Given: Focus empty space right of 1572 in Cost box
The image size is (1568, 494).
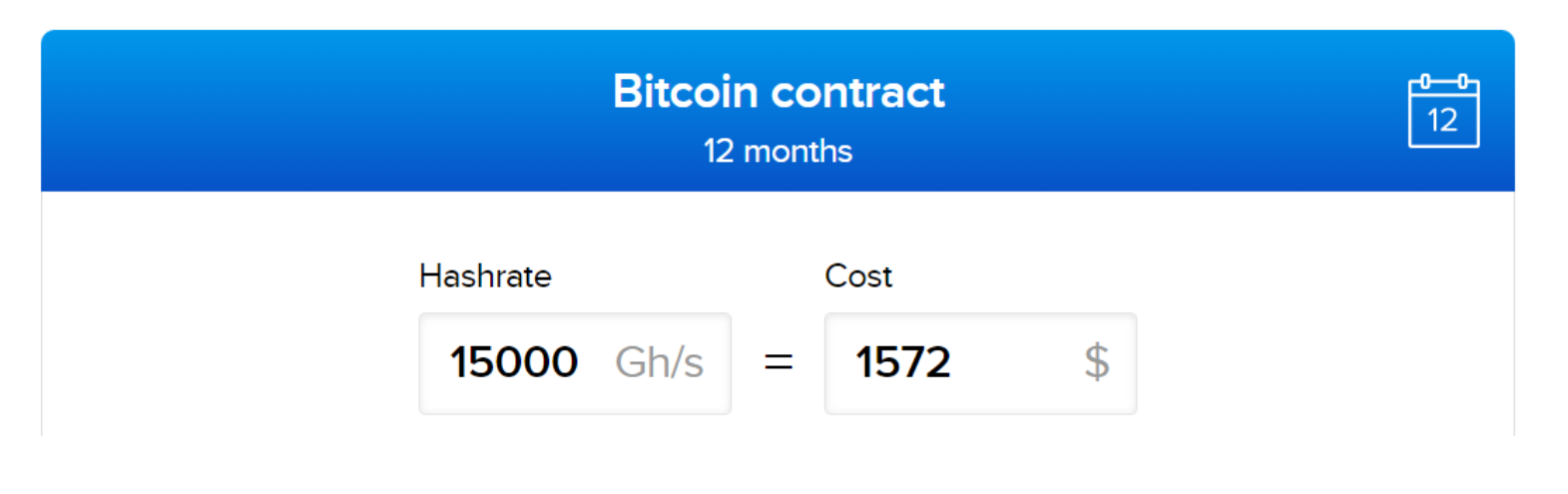Looking at the screenshot, I should (x=1016, y=363).
